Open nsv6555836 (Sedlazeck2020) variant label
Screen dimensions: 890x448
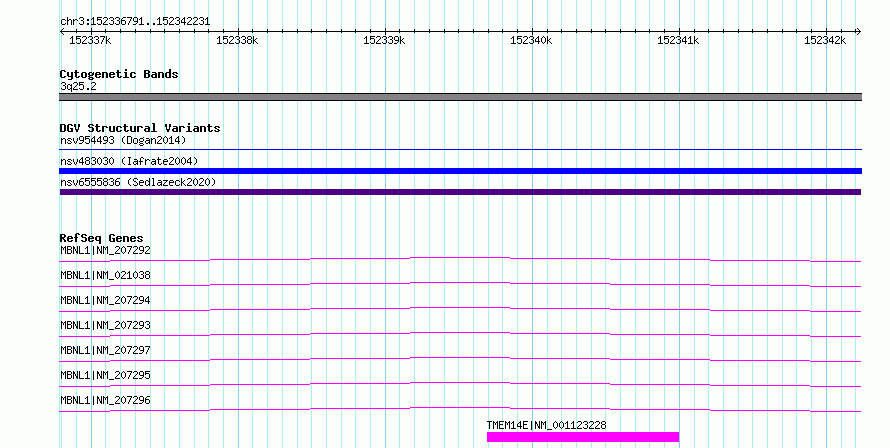point(138,182)
